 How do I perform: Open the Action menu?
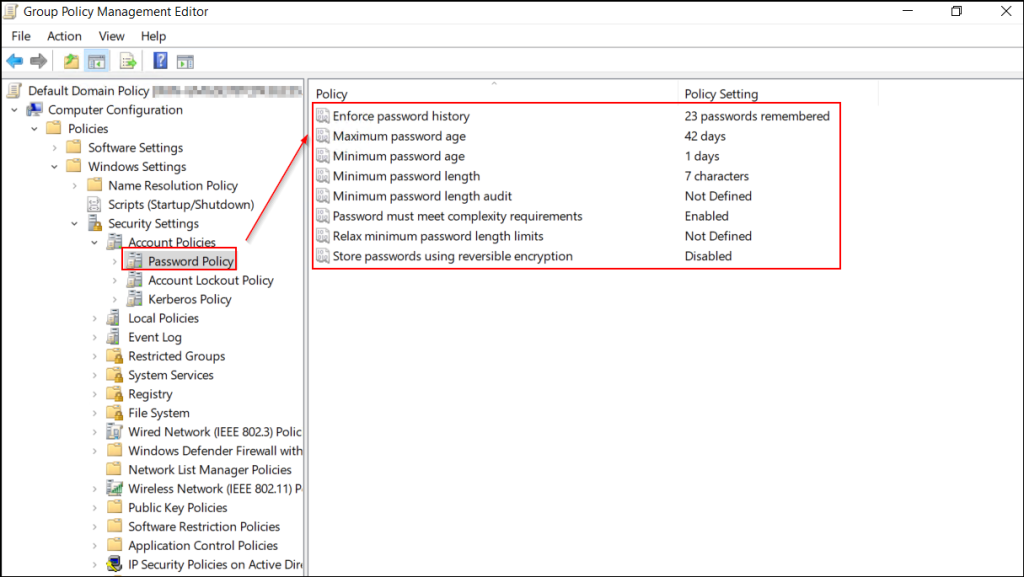[64, 36]
